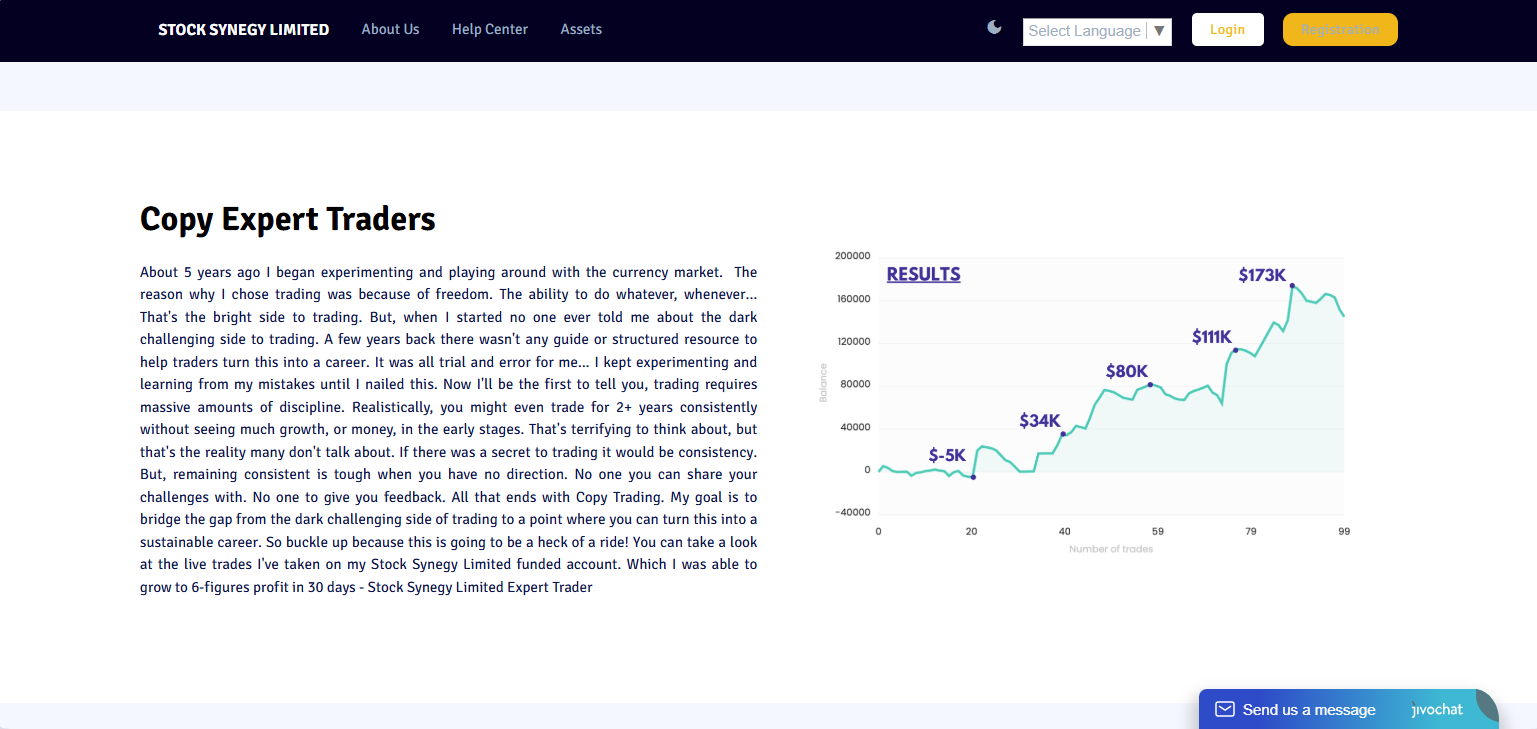
Task: Open the Select Language dropdown
Action: click(x=1097, y=31)
